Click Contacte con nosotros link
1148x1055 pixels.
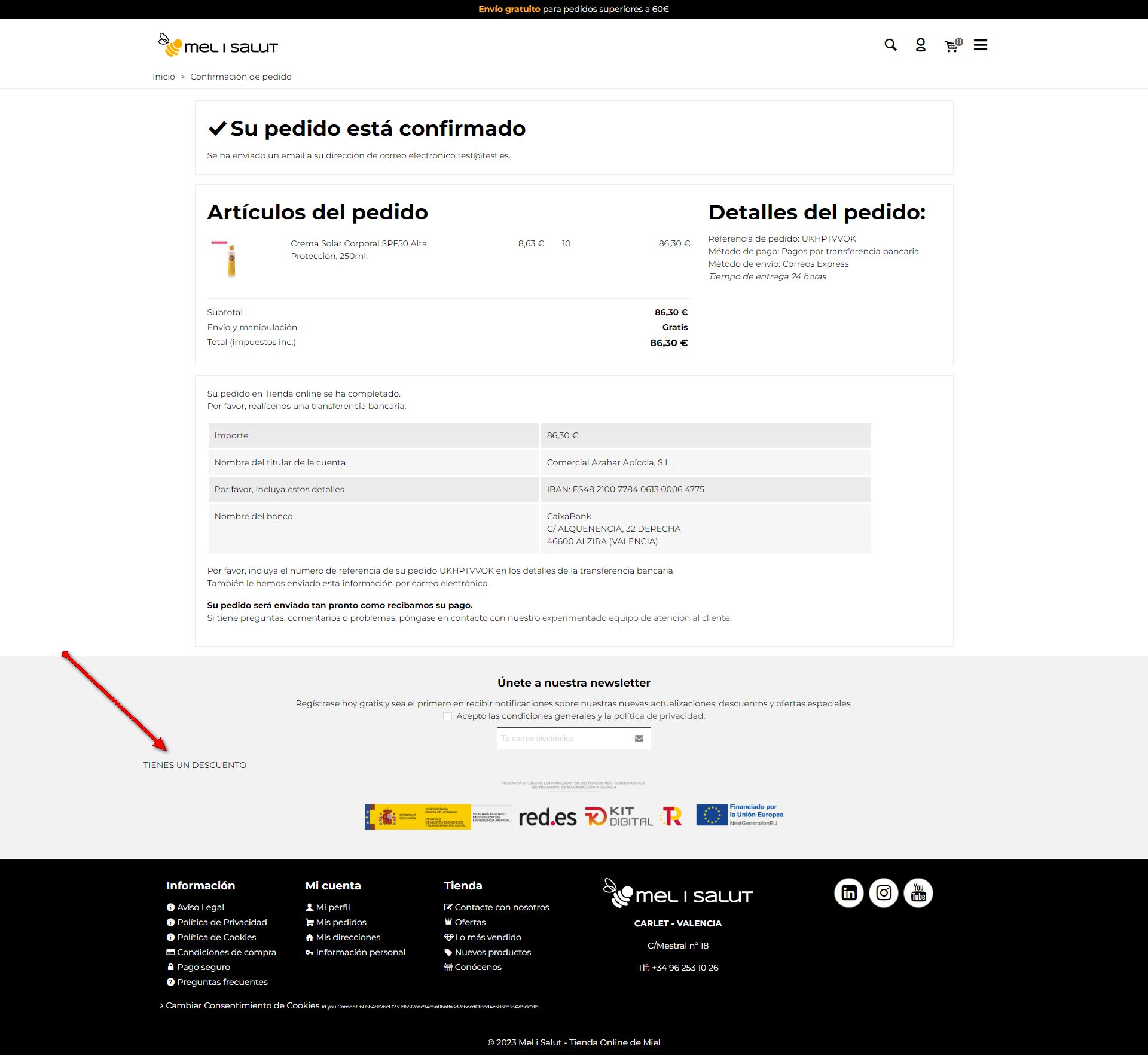tap(501, 907)
